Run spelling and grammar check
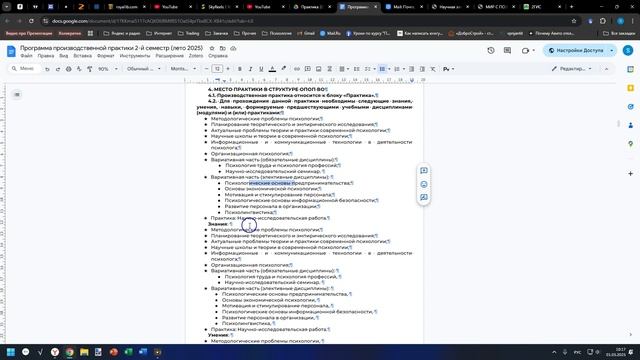The height and width of the screenshot is (360, 640). click(x=79, y=69)
